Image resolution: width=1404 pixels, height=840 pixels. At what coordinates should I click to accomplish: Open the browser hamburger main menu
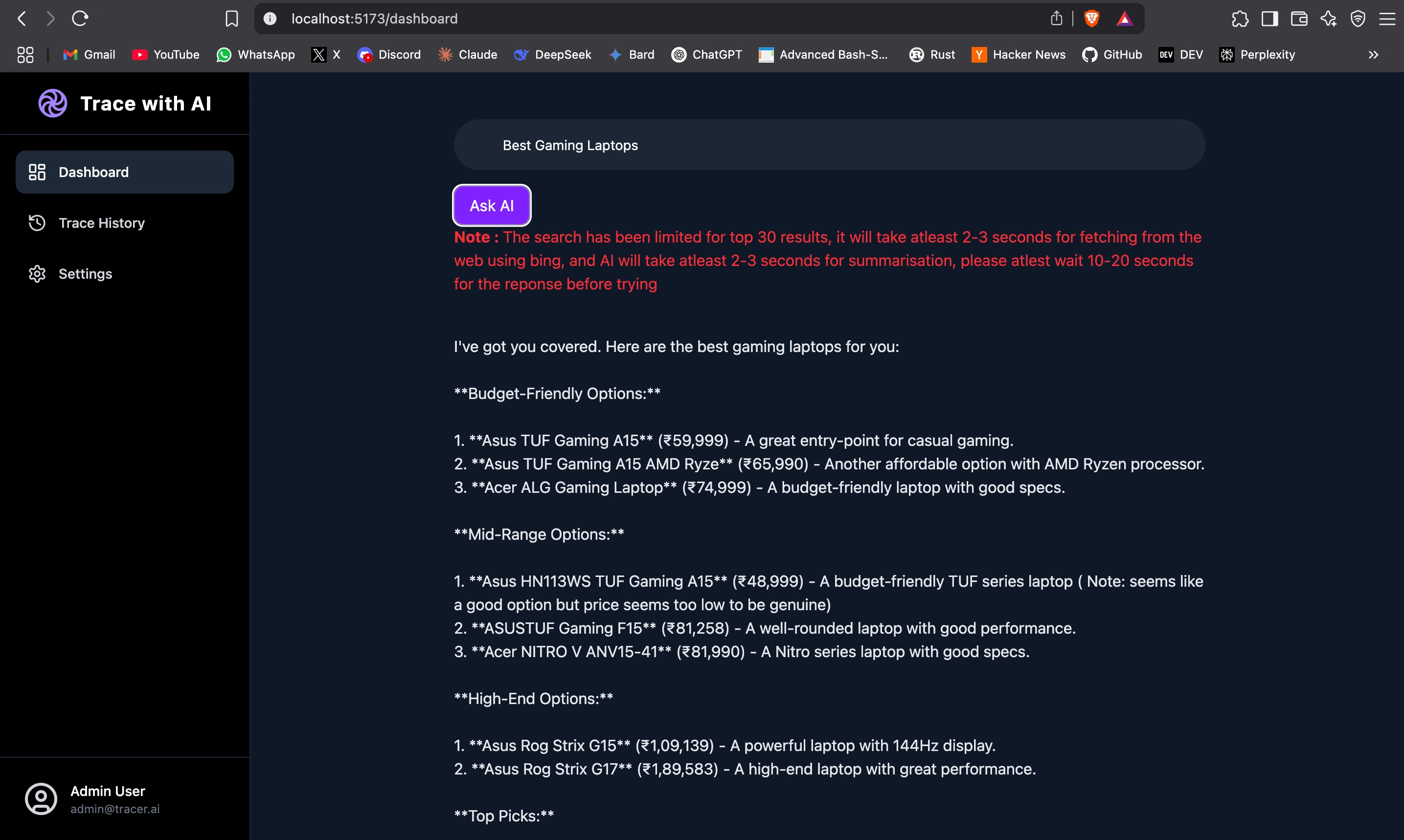(x=1387, y=19)
